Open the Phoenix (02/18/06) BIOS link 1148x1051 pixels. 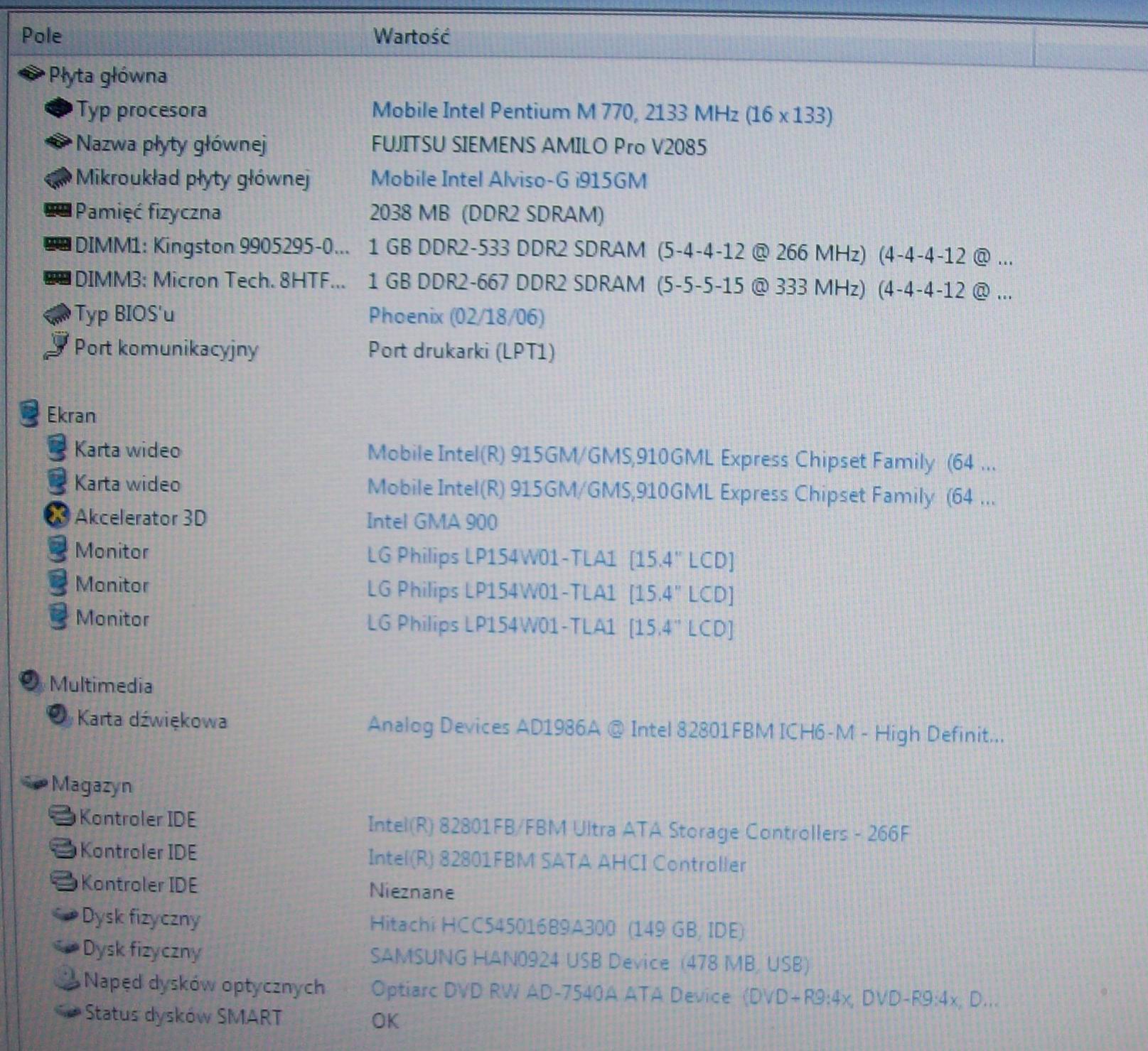pos(457,316)
